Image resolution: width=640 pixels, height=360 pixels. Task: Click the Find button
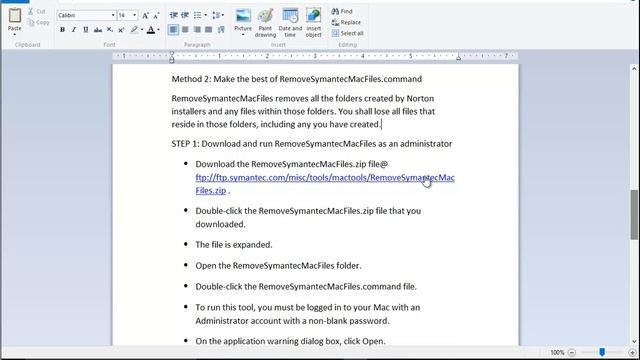tap(342, 11)
